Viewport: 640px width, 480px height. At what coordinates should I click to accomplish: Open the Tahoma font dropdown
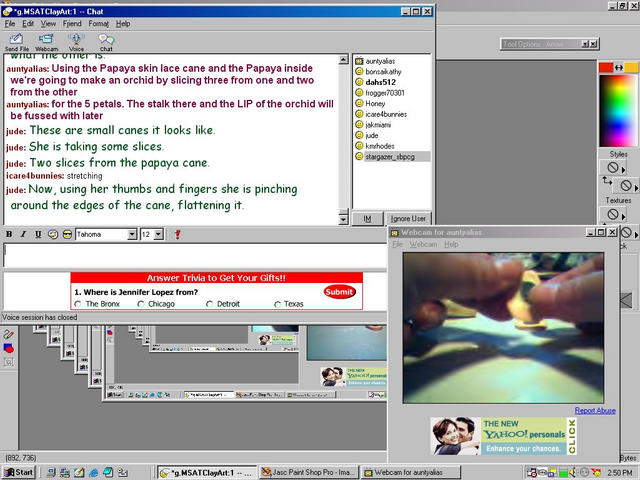tap(132, 234)
